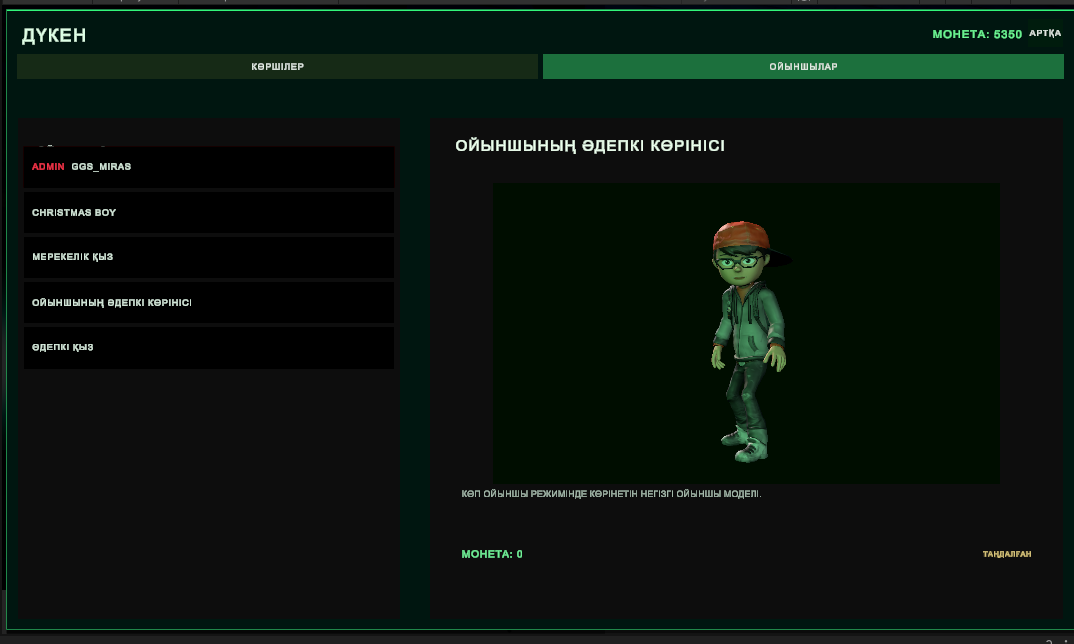Screen dimensions: 1074x644
Task: Click the МОНЕТА: 5350 balance text
Action: coord(977,34)
